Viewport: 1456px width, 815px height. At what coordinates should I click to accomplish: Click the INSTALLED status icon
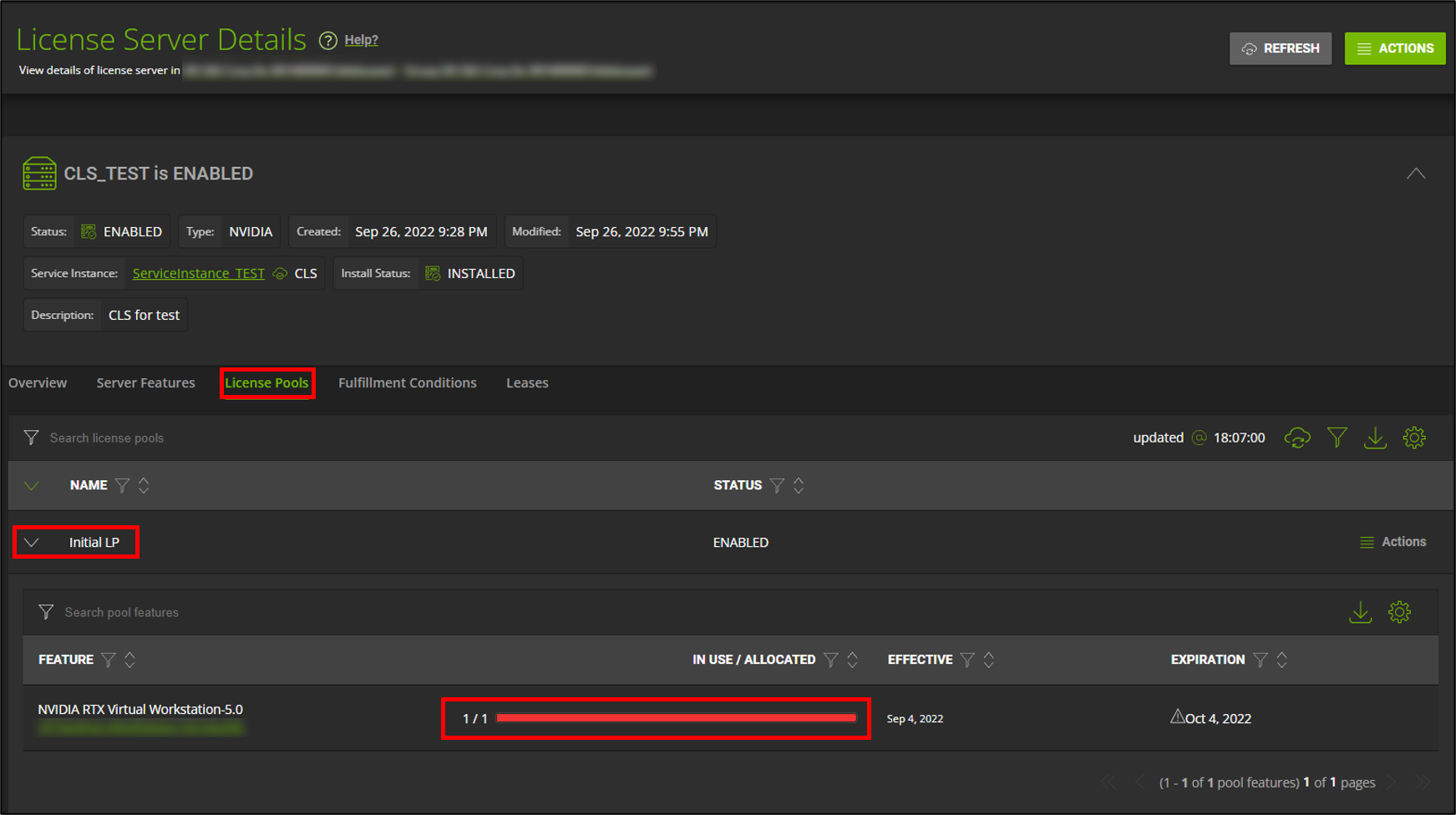click(x=433, y=273)
